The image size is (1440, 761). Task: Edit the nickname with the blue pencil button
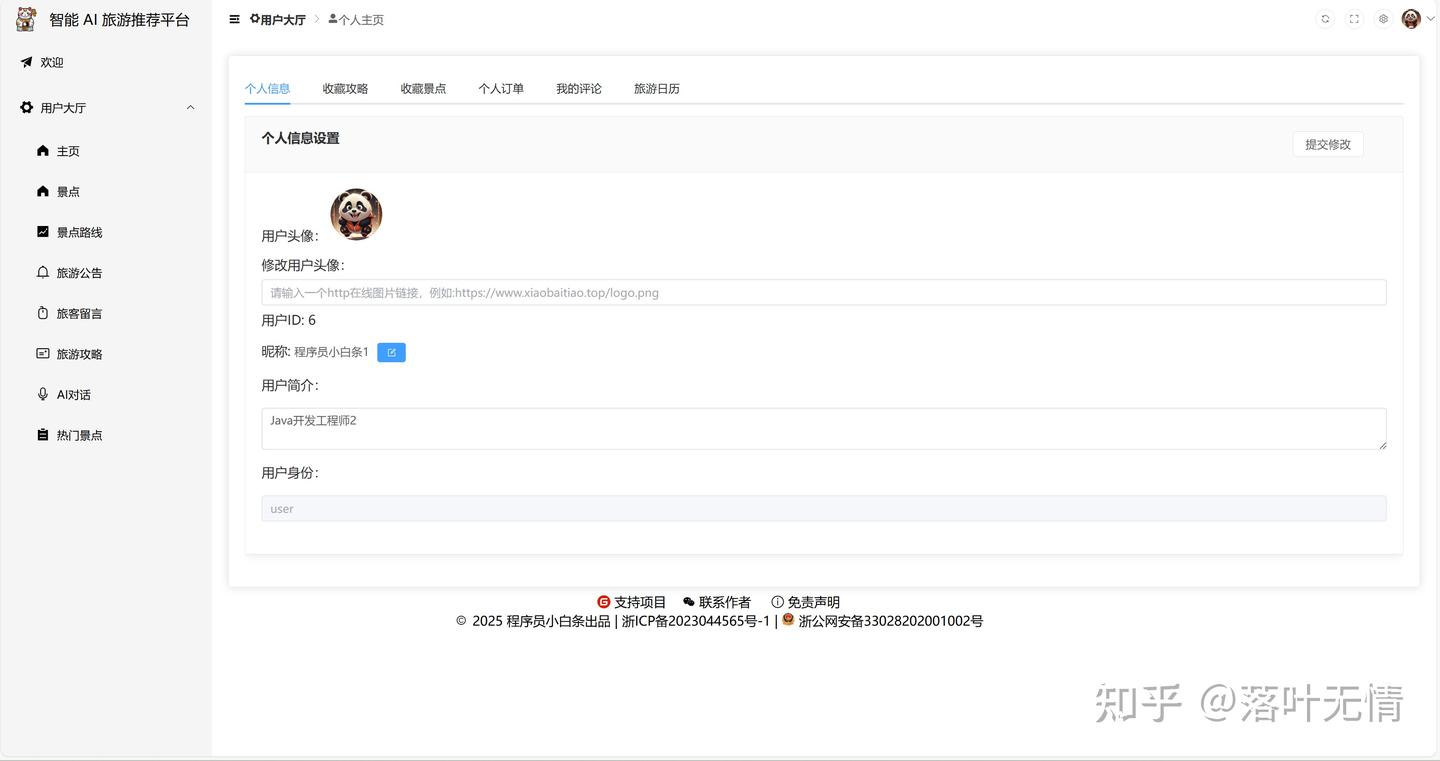[391, 352]
